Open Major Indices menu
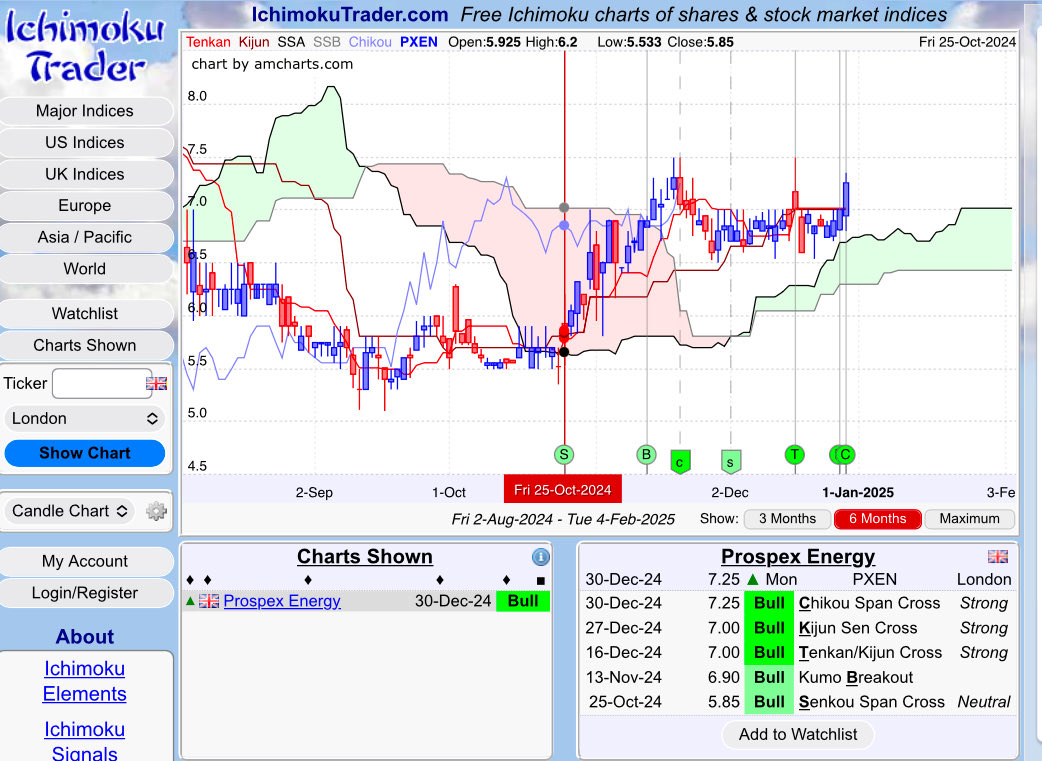This screenshot has height=761, width=1042. pos(85,111)
